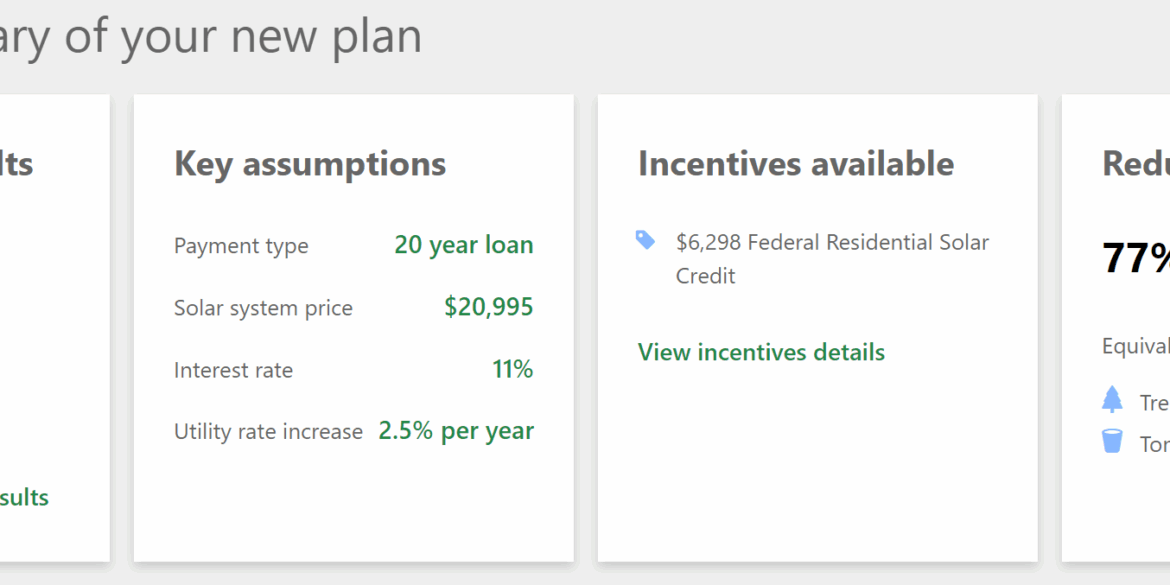Select the 20 year loan value

click(464, 245)
